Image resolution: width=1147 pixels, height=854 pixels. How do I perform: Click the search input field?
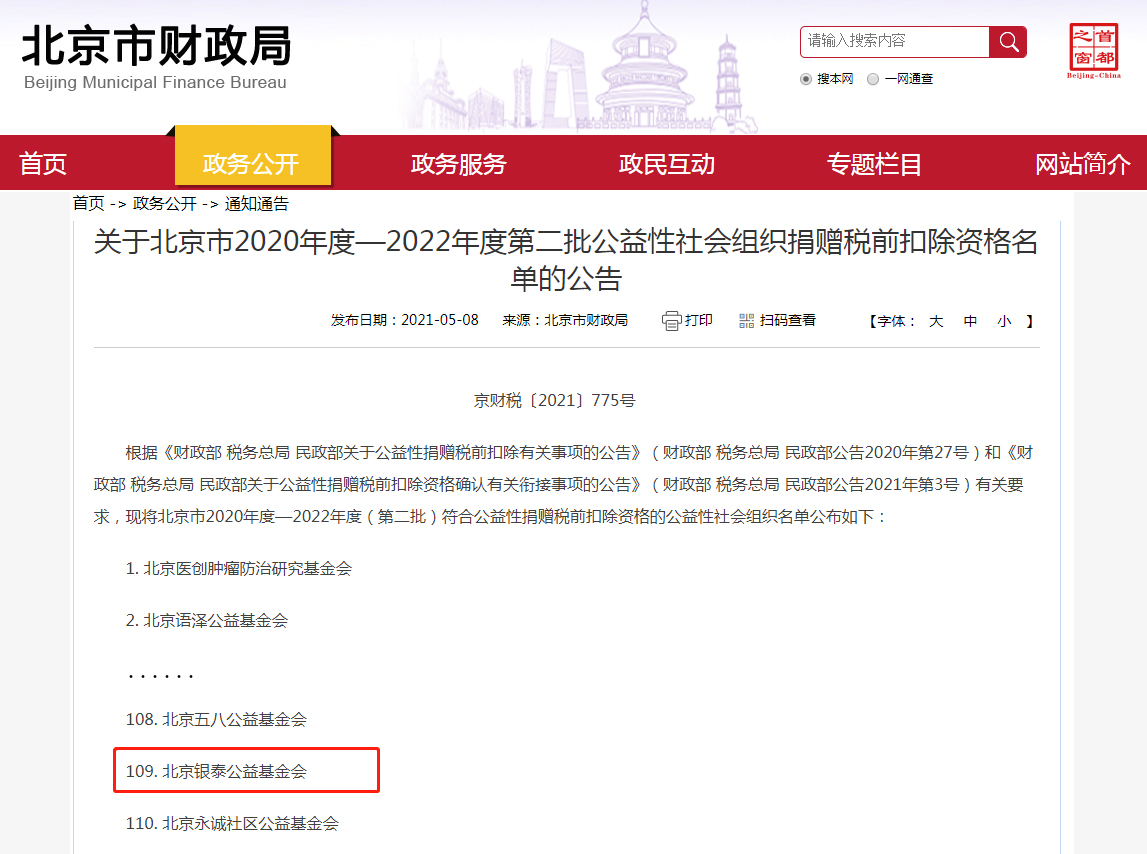click(x=894, y=42)
